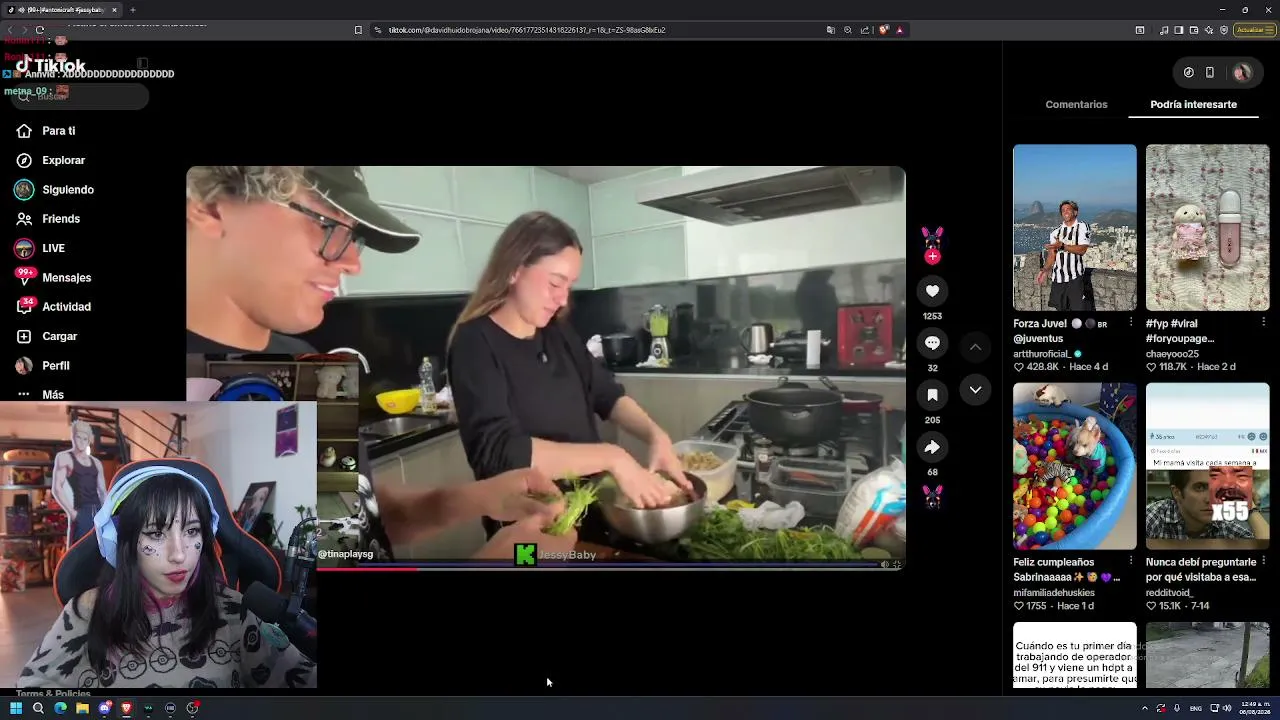Visit mifamiliadehuskies profile link

(x=1054, y=592)
